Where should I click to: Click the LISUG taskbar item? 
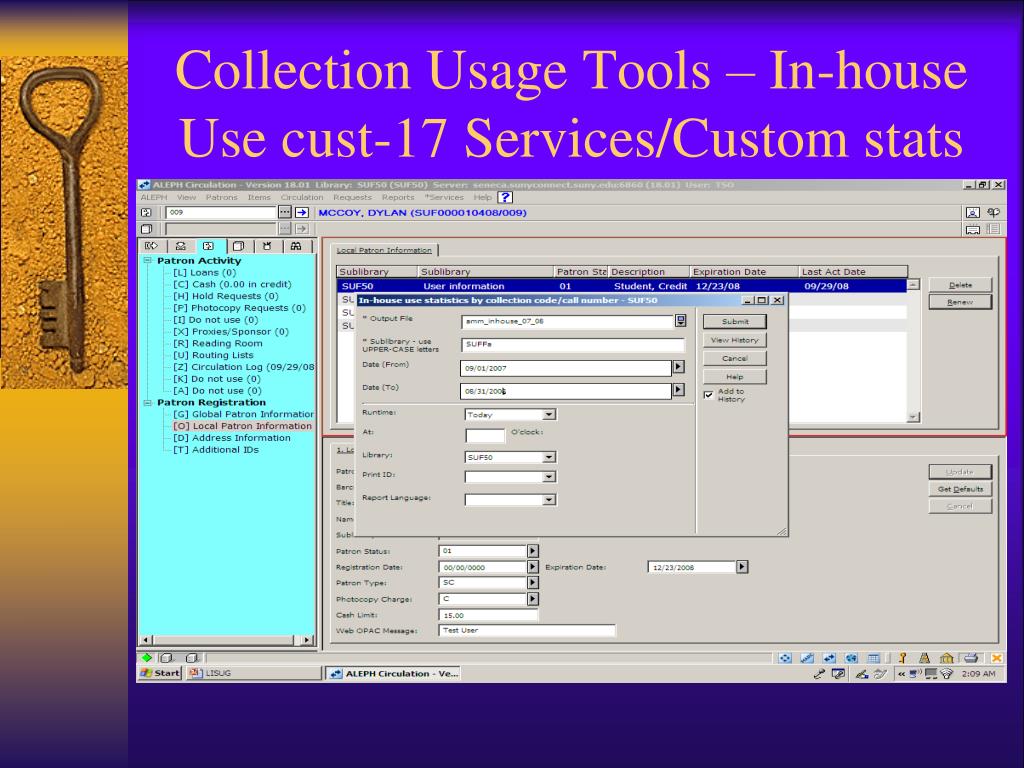point(253,673)
